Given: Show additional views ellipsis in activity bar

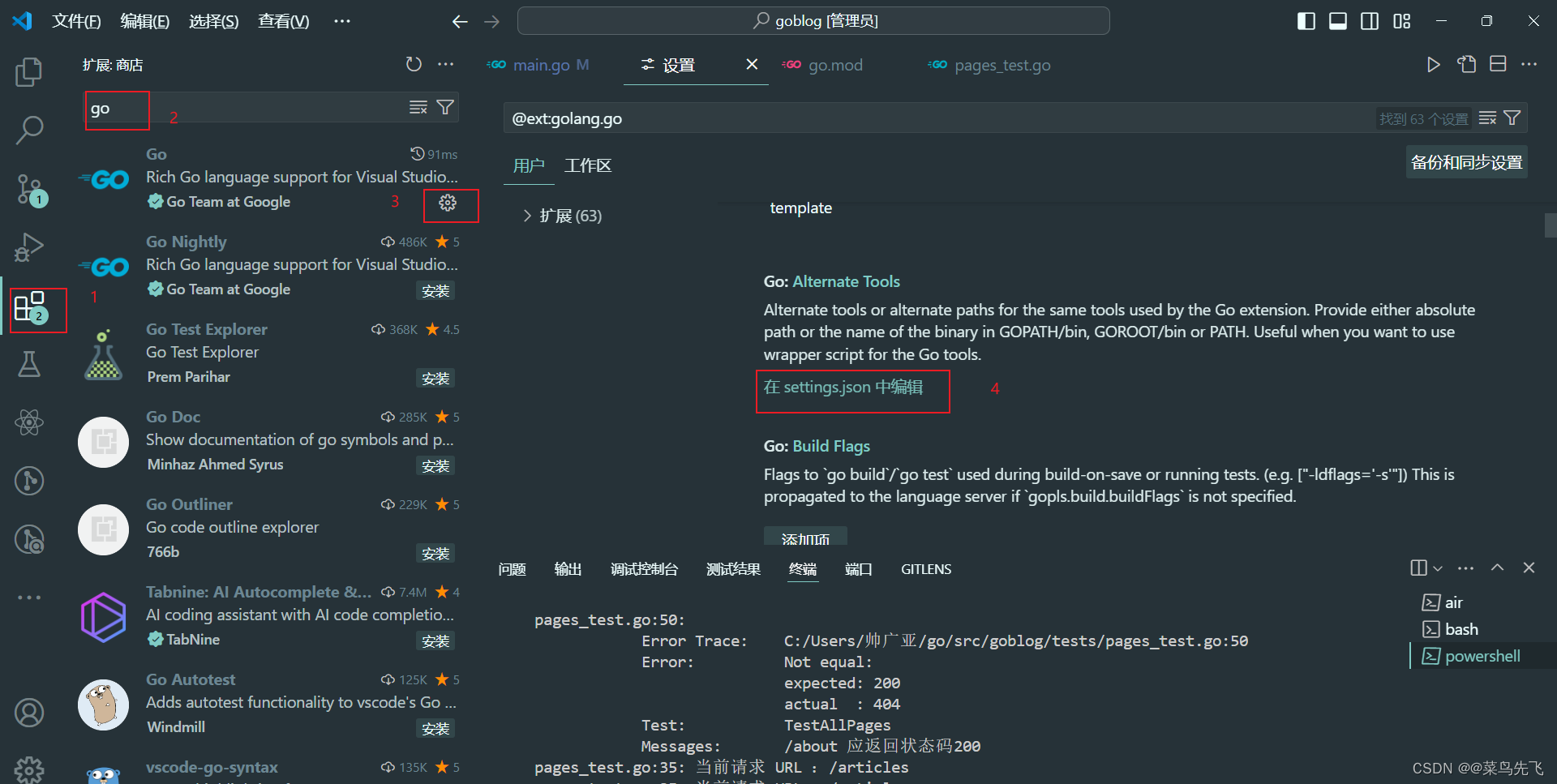Looking at the screenshot, I should [x=29, y=598].
